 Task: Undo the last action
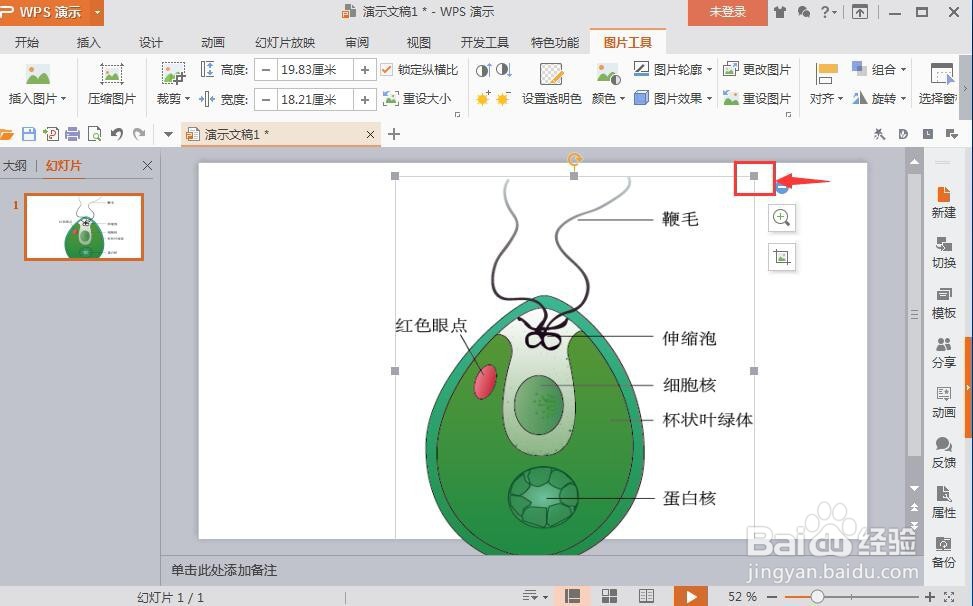point(117,134)
